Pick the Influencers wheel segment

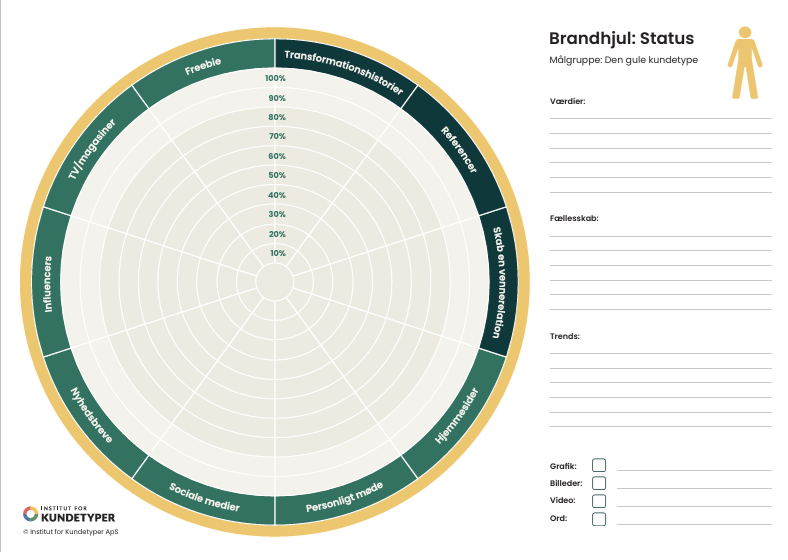pyautogui.click(x=48, y=284)
